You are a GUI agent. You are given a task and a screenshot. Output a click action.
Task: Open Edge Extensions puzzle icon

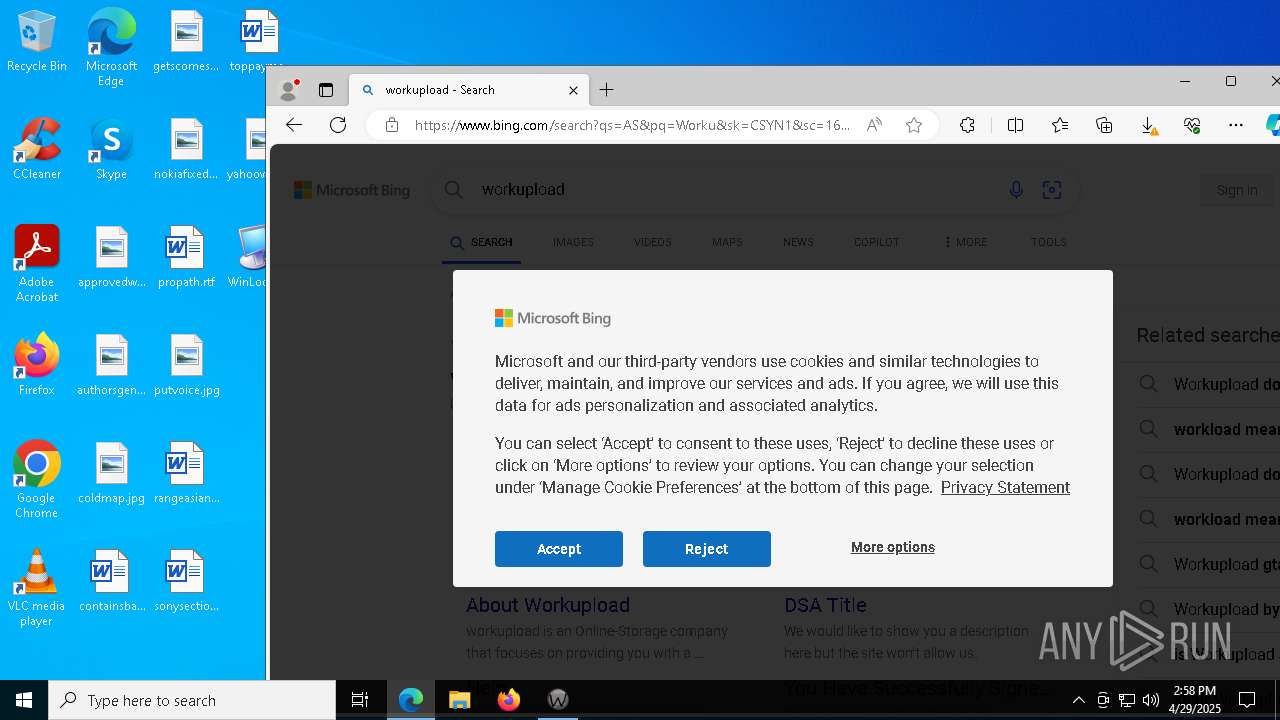coord(967,125)
